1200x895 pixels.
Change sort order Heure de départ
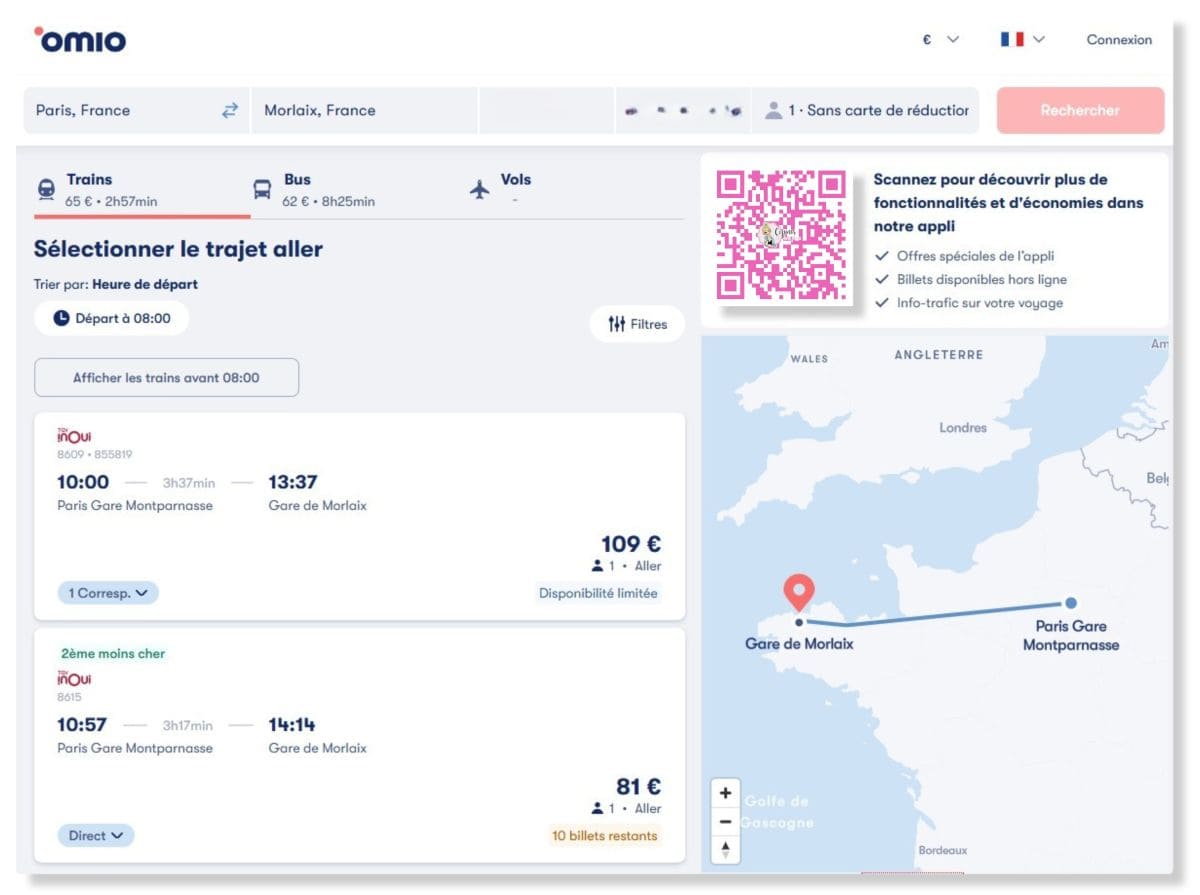pyautogui.click(x=145, y=284)
